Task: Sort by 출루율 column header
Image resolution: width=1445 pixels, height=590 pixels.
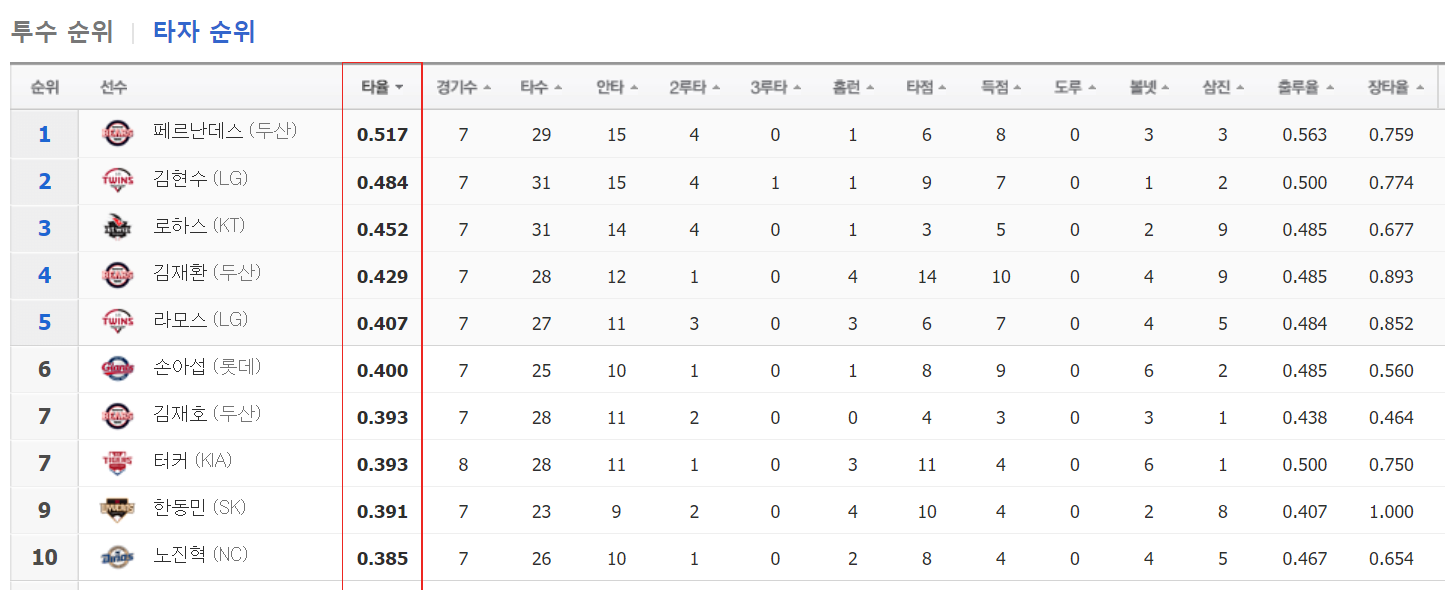Action: pos(1305,87)
